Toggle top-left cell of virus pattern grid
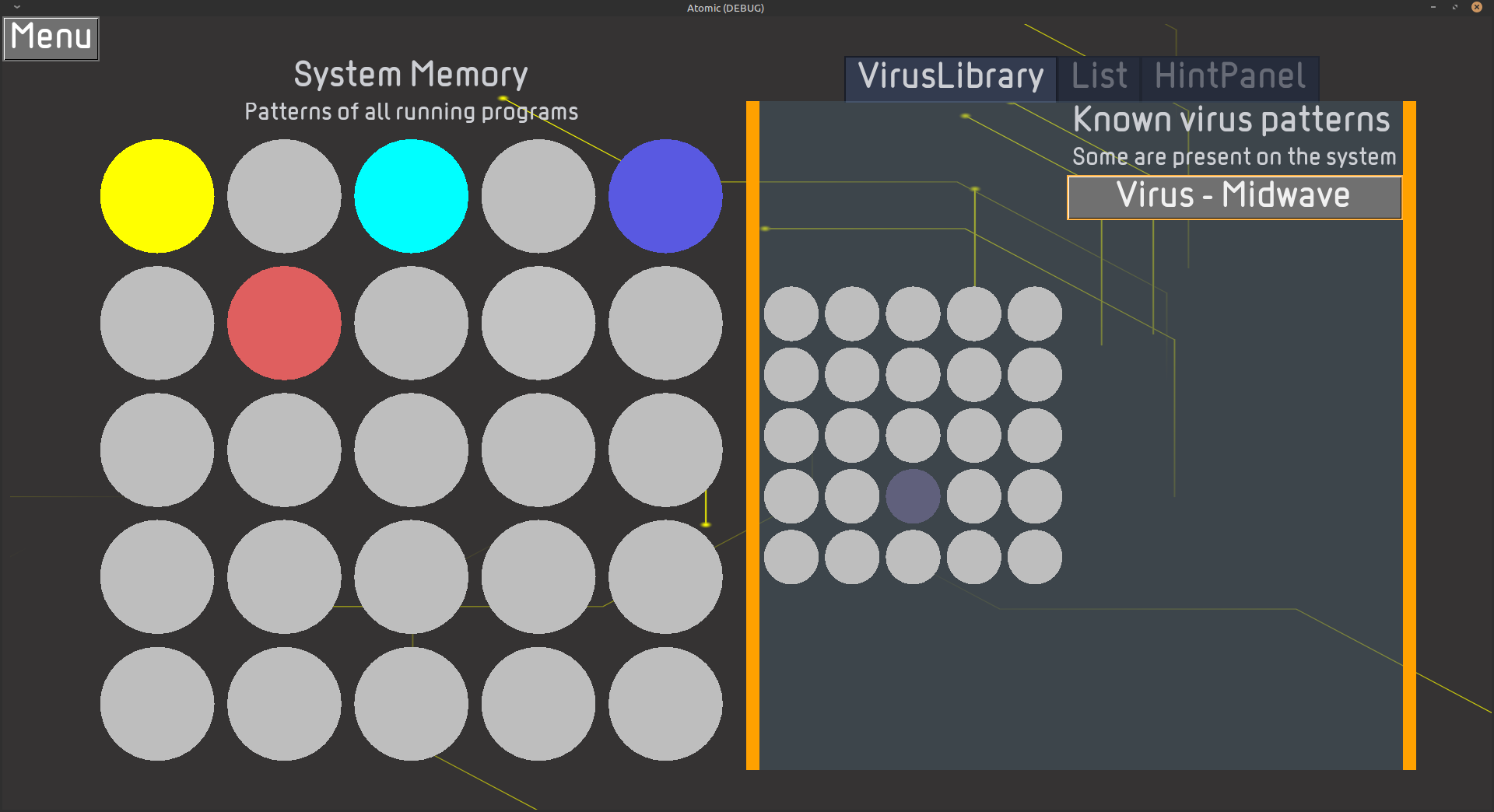1494x812 pixels. [791, 313]
